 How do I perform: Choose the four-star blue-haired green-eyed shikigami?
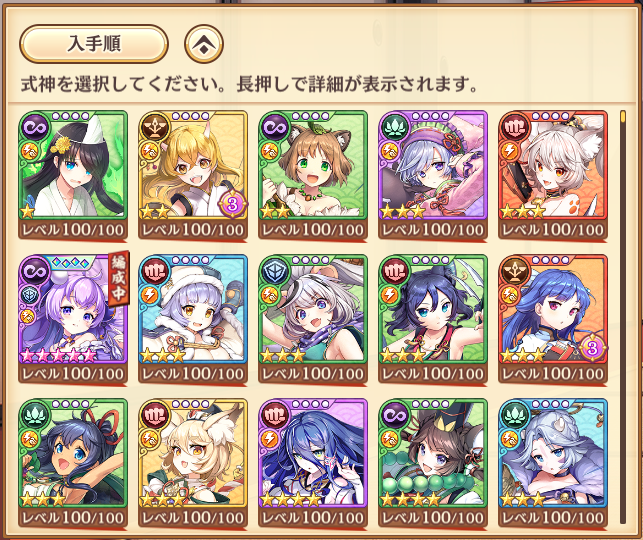[313, 463]
